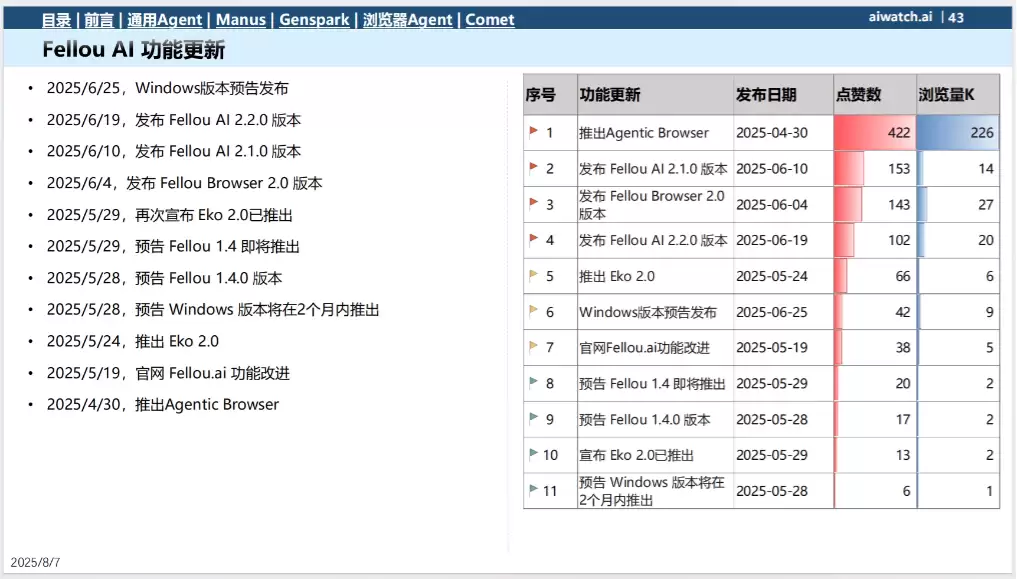
Task: Click the red flag icon in row 1
Action: [x=533, y=132]
